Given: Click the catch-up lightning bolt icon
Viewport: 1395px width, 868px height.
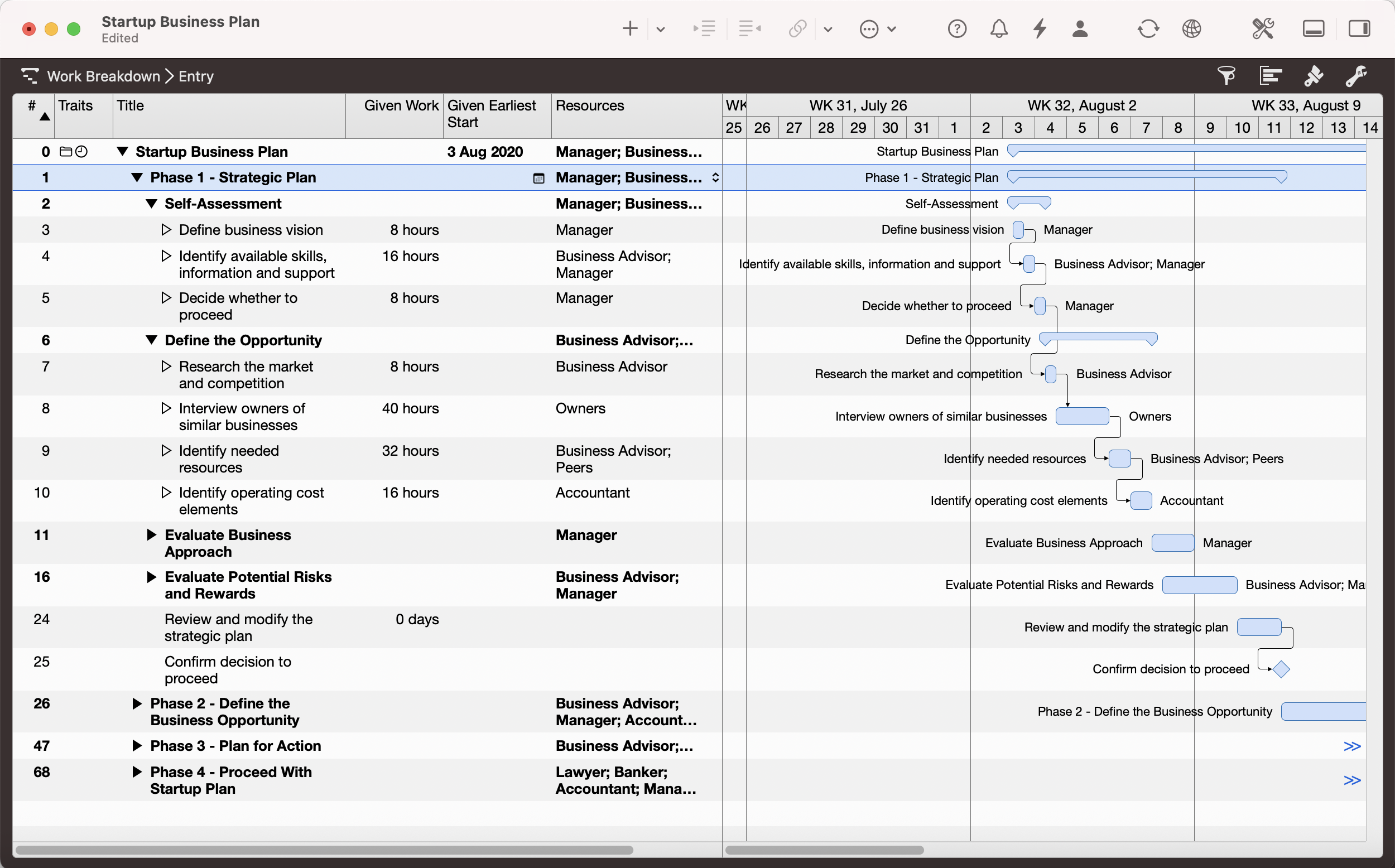Looking at the screenshot, I should pos(1039,28).
